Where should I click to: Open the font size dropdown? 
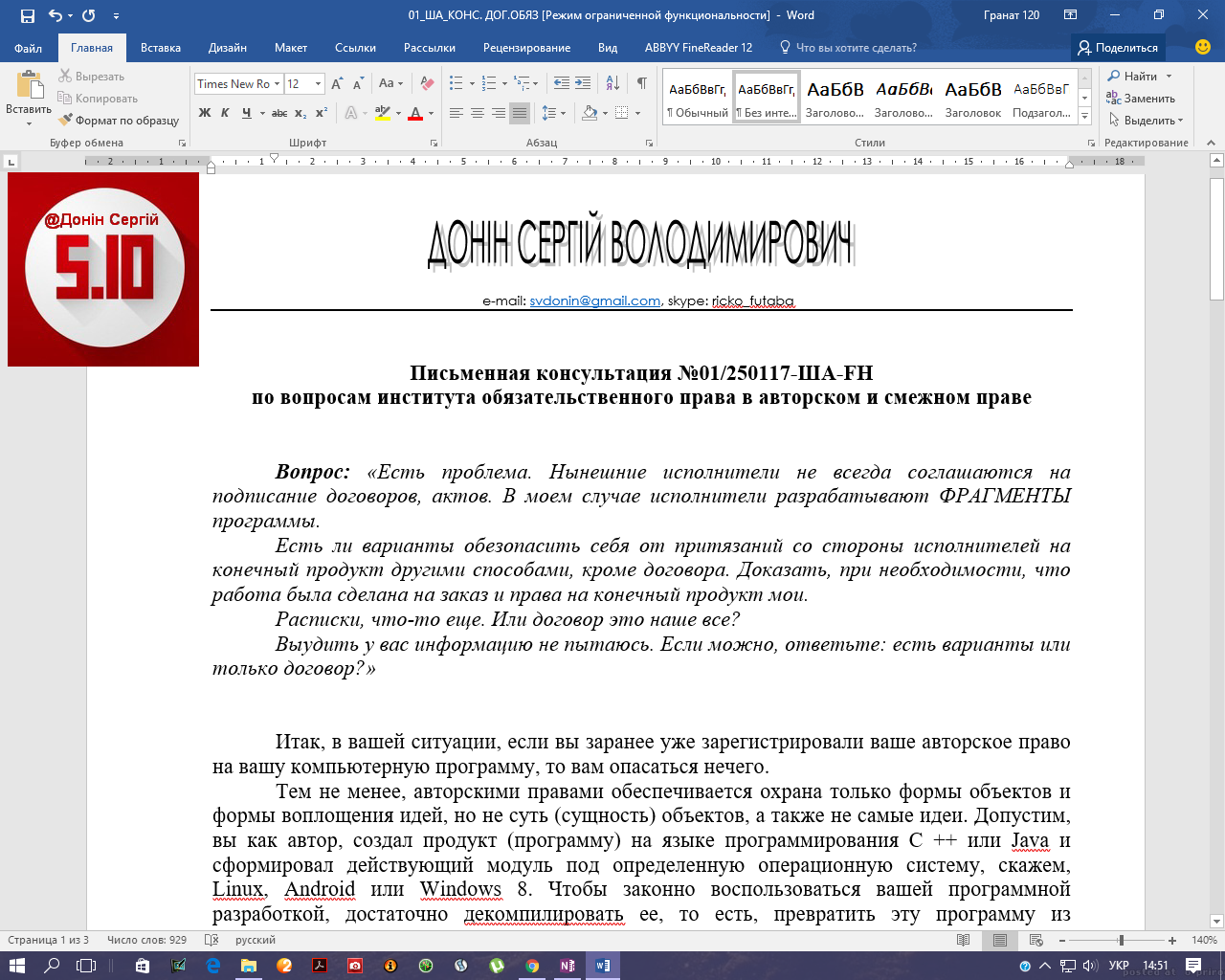[x=318, y=84]
